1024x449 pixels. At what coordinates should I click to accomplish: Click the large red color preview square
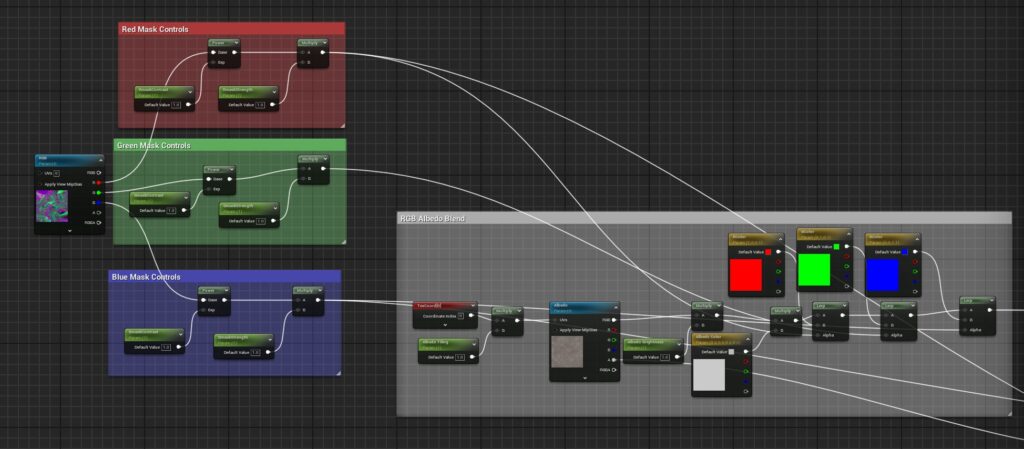746,275
